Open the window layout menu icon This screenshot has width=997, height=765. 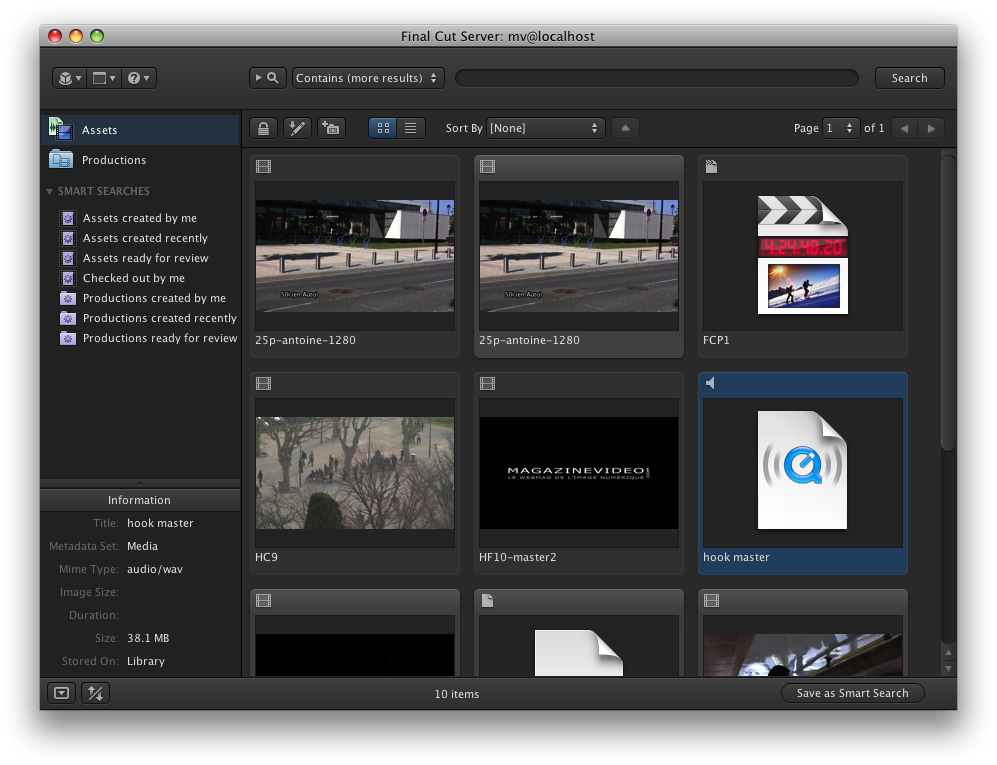click(x=104, y=78)
